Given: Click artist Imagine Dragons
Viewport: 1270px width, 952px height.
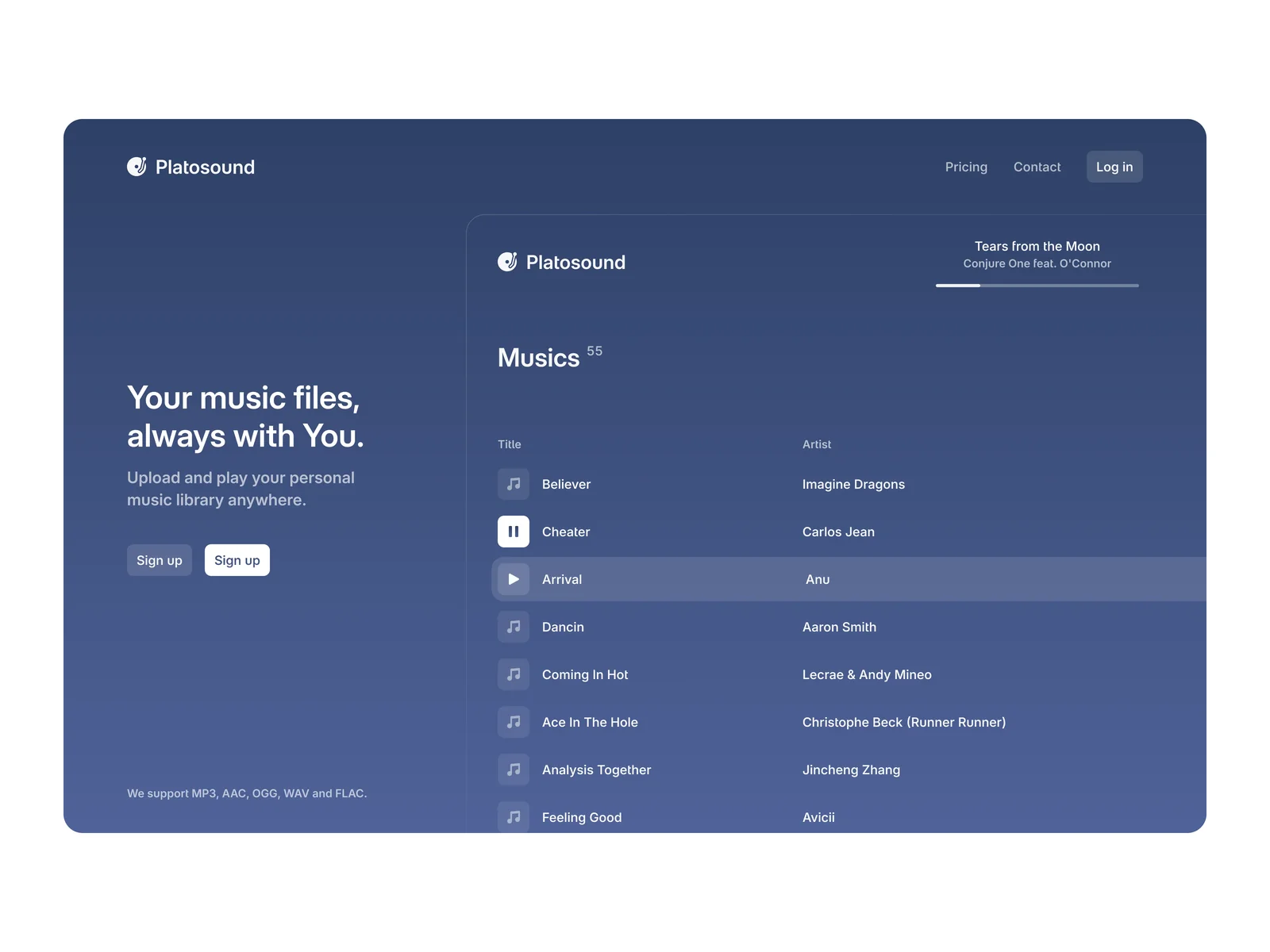Looking at the screenshot, I should (x=853, y=484).
